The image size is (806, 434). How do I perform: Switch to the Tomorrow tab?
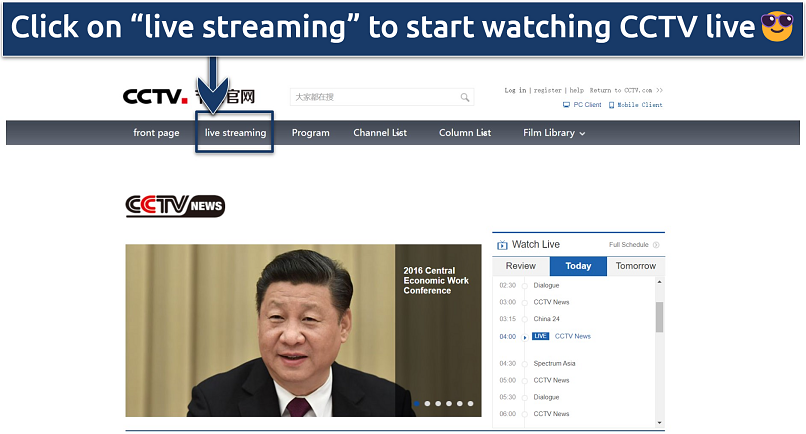coord(636,266)
